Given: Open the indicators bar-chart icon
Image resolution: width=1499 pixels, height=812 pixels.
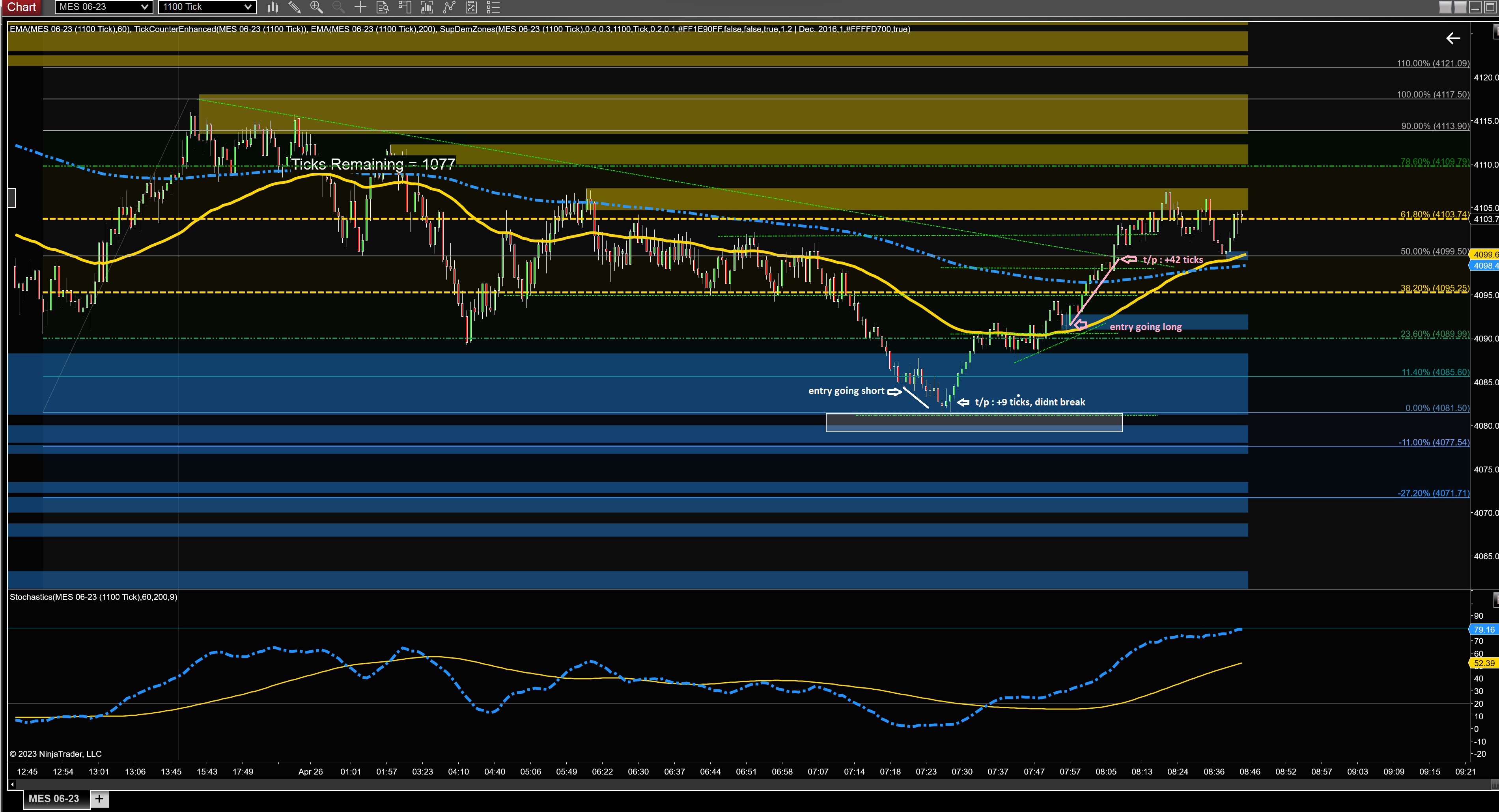Looking at the screenshot, I should [427, 7].
